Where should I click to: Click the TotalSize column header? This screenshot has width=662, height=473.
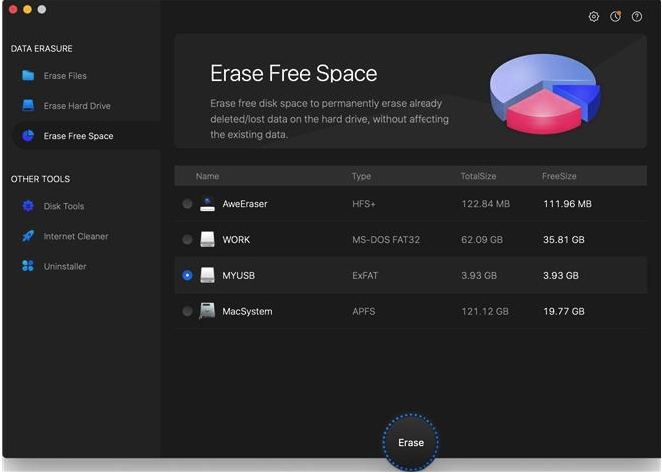point(478,176)
